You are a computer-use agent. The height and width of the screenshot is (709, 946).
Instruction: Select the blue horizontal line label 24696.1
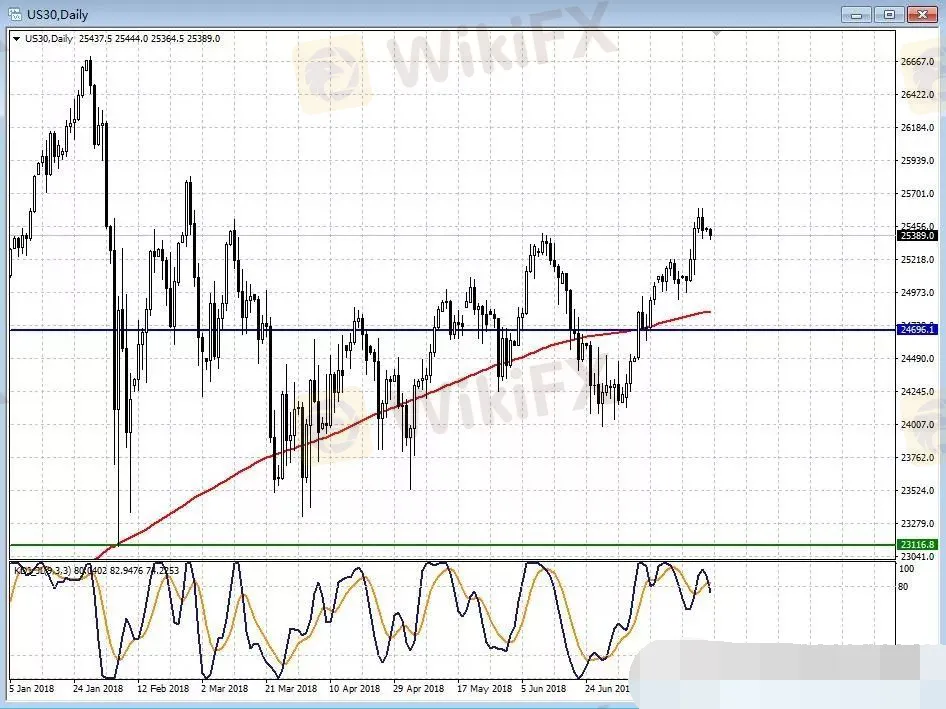click(917, 329)
